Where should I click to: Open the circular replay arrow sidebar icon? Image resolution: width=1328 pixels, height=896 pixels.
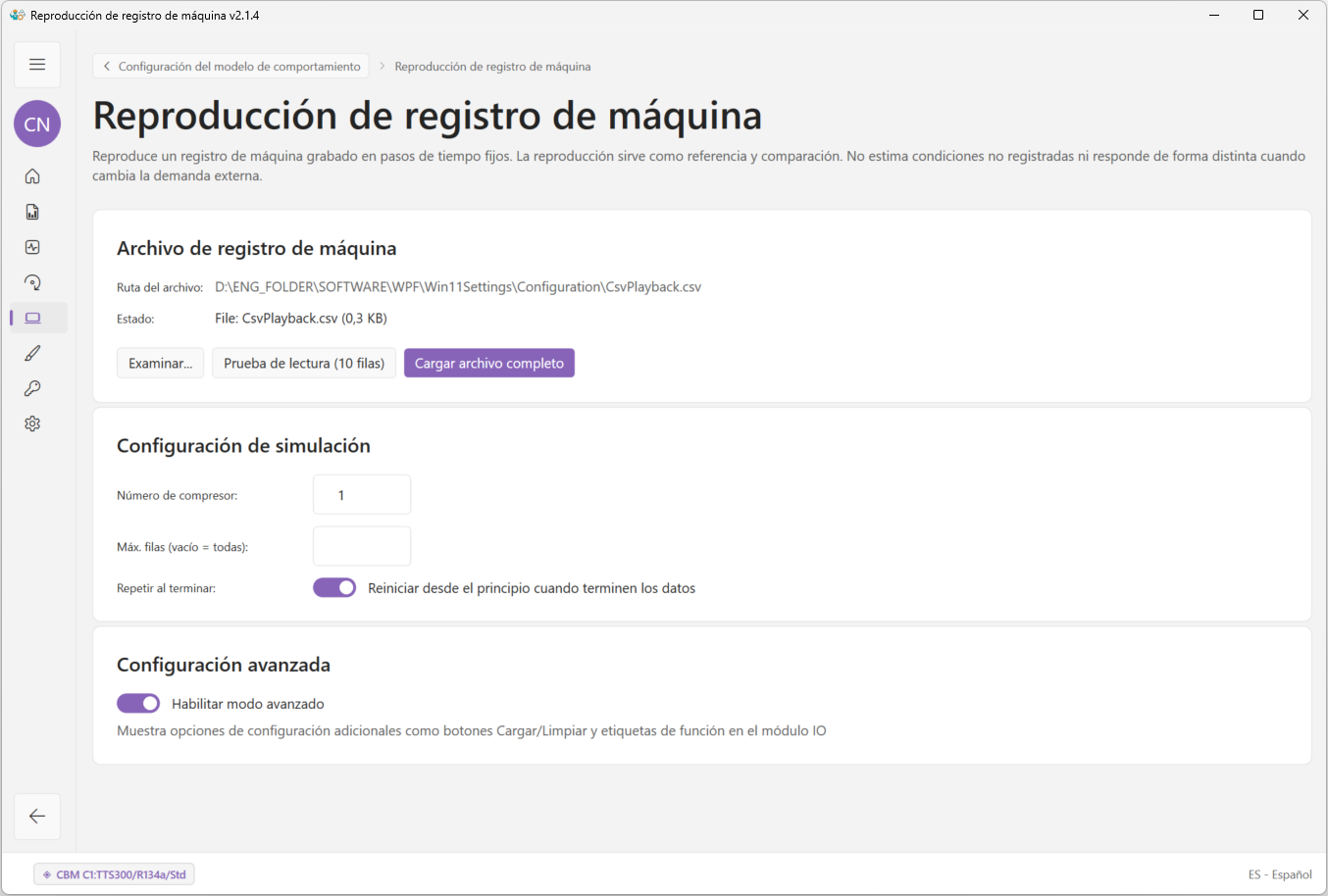coord(32,282)
